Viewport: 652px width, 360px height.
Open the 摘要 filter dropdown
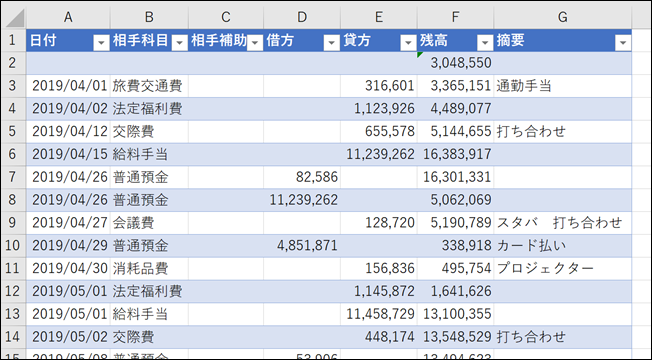click(622, 42)
